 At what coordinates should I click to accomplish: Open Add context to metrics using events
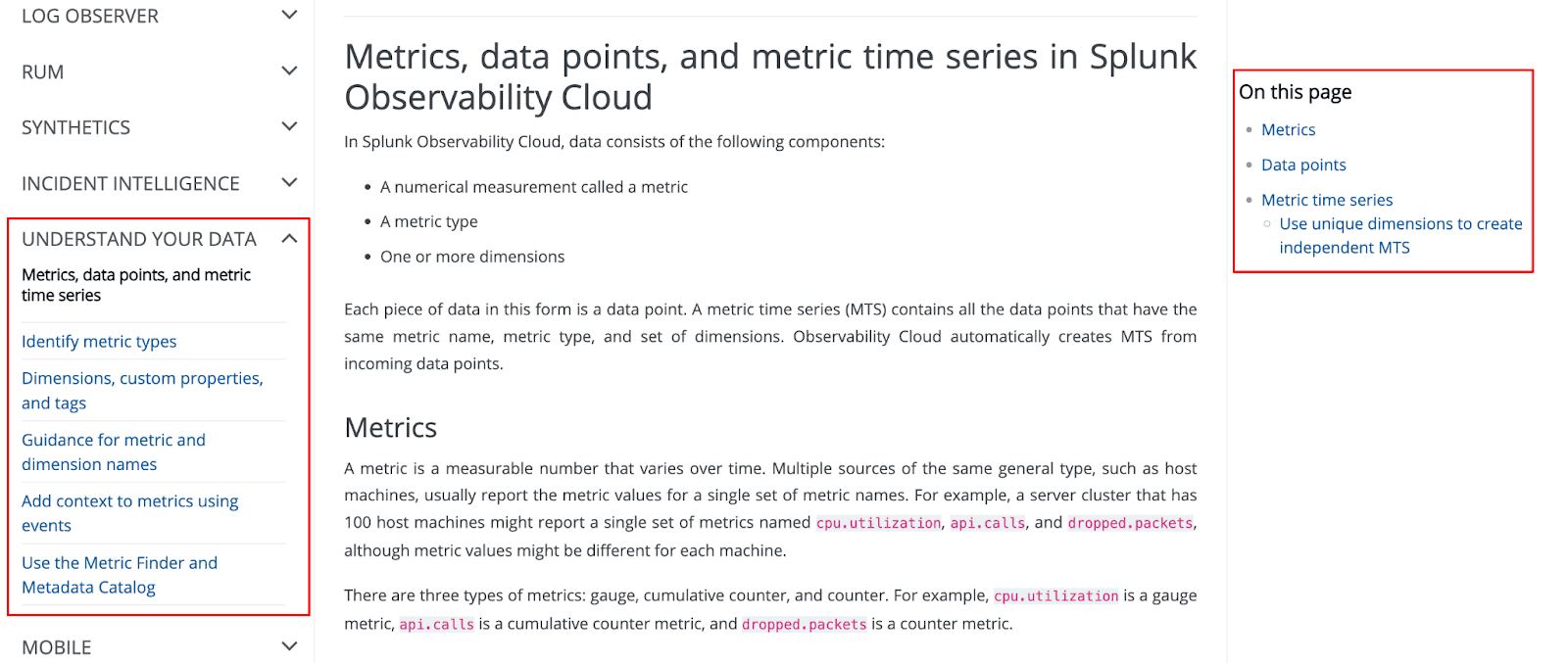[129, 512]
